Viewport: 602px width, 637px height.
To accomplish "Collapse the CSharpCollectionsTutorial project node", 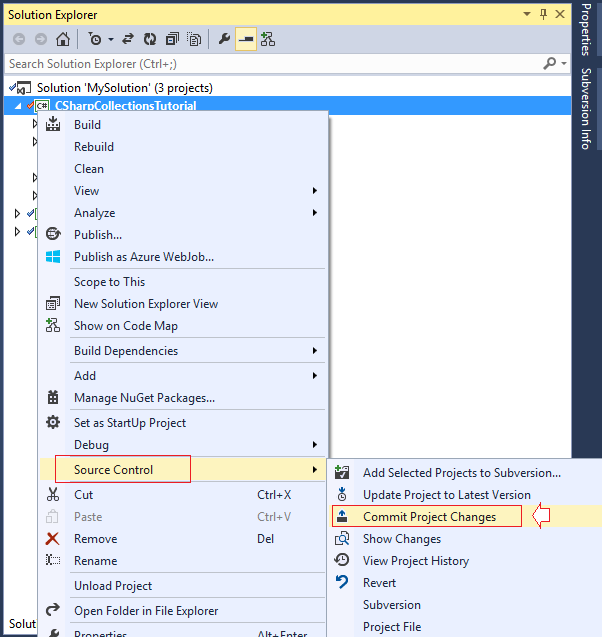I will tap(18, 106).
